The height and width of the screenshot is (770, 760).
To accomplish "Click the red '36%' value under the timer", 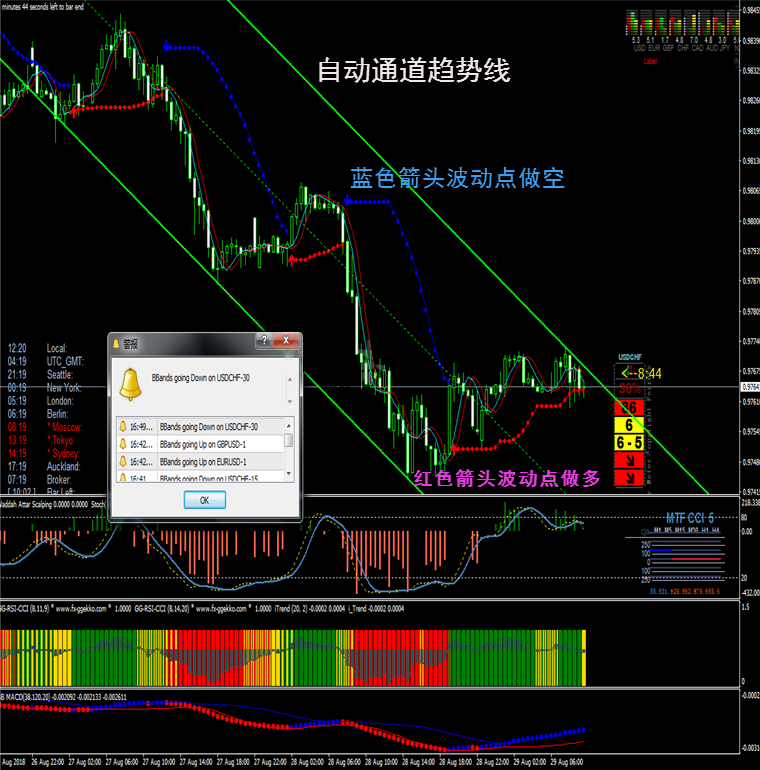I will pyautogui.click(x=629, y=389).
